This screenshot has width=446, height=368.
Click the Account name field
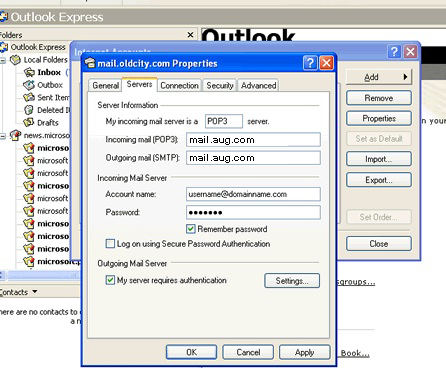(x=253, y=194)
